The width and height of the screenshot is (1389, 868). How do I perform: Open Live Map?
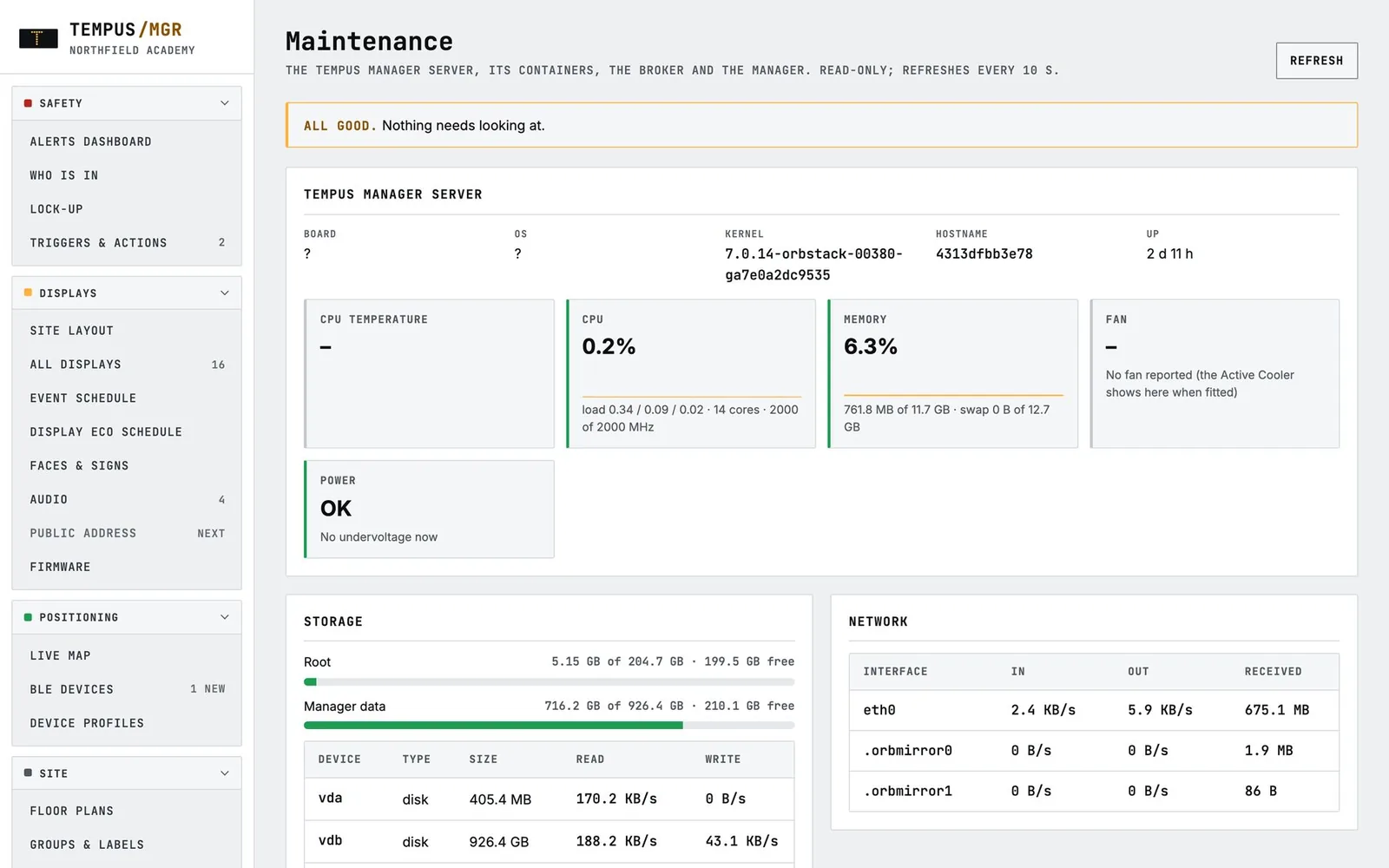127,655
